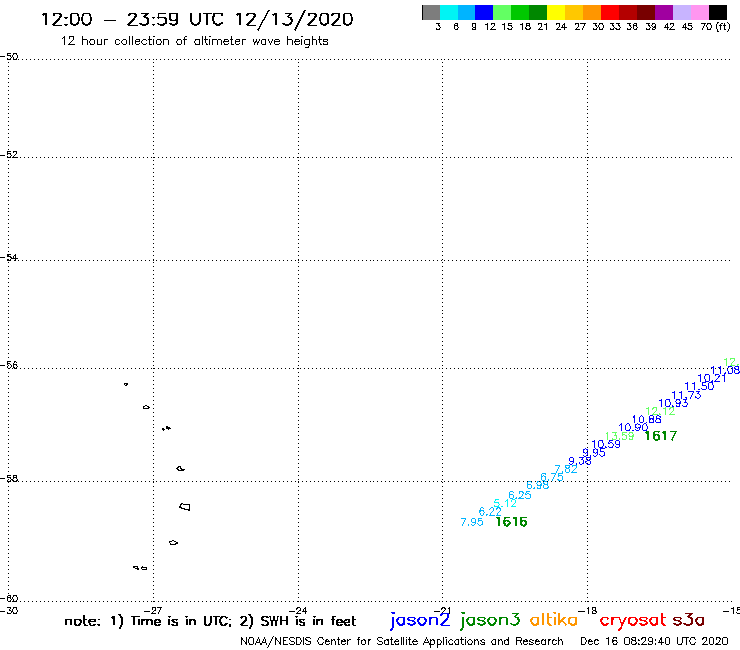Click the wave height value 10.90
Viewport: 740px width, 650px height.
click(x=633, y=428)
